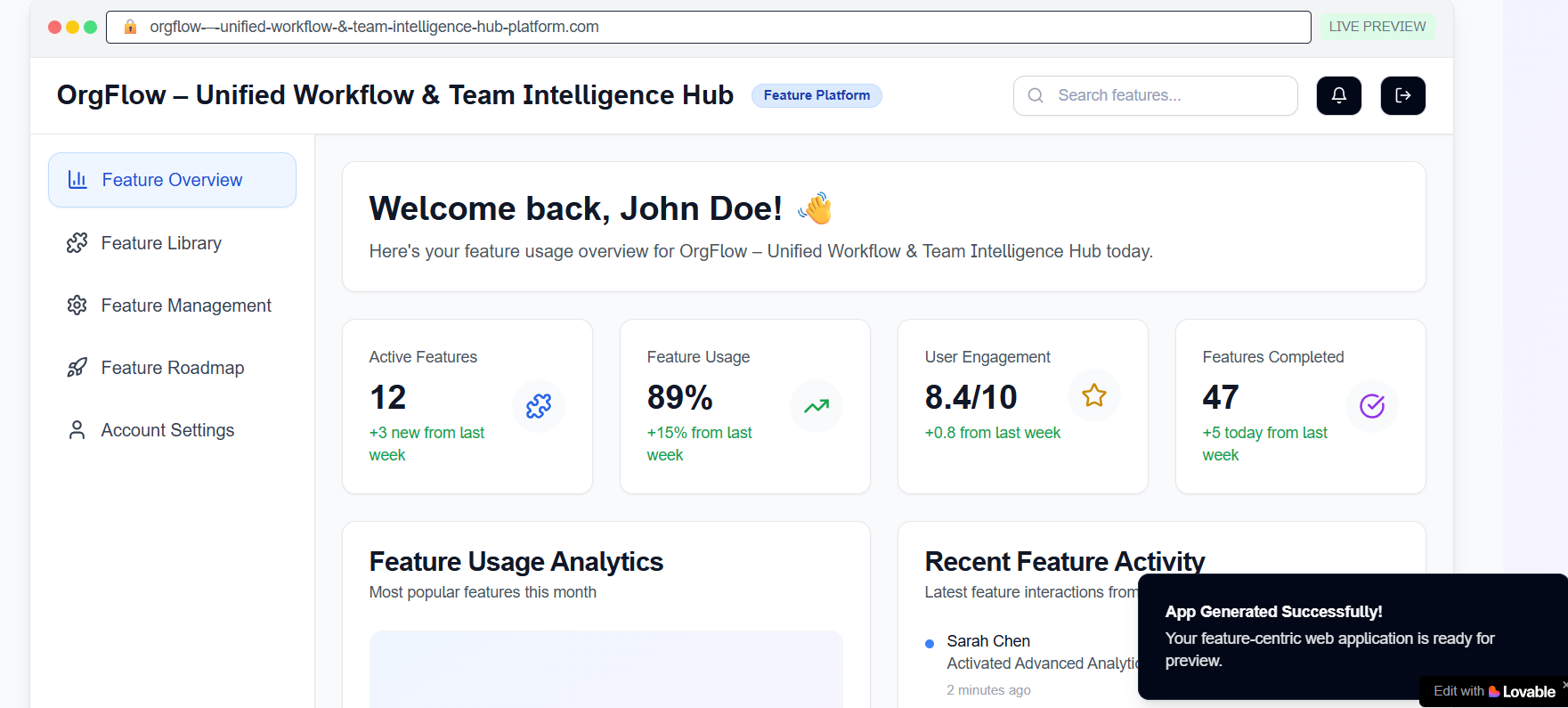Click the Sarah Chen activity name
Image resolution: width=1568 pixels, height=708 pixels.
(x=988, y=641)
